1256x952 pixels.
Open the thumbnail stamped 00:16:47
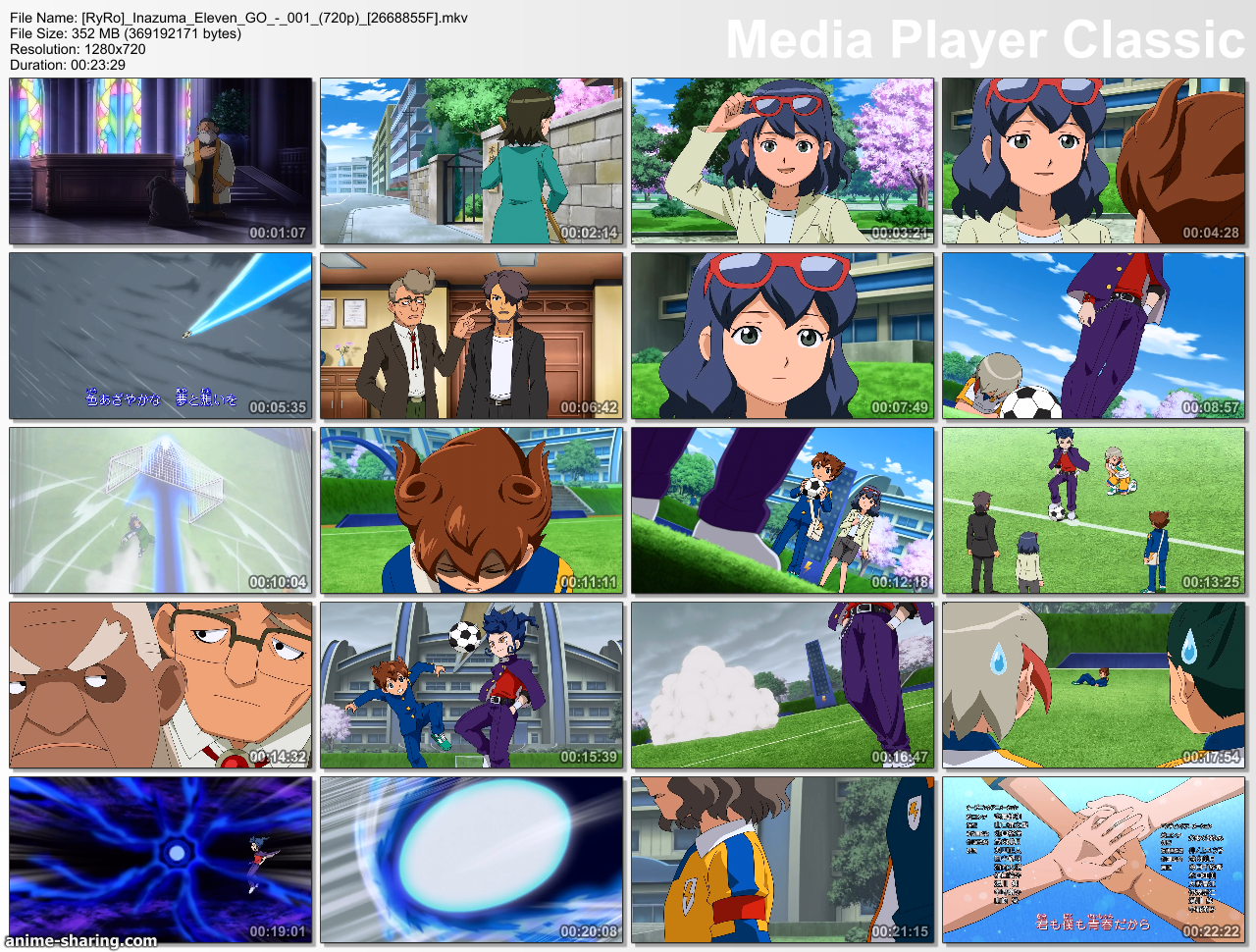coord(783,685)
